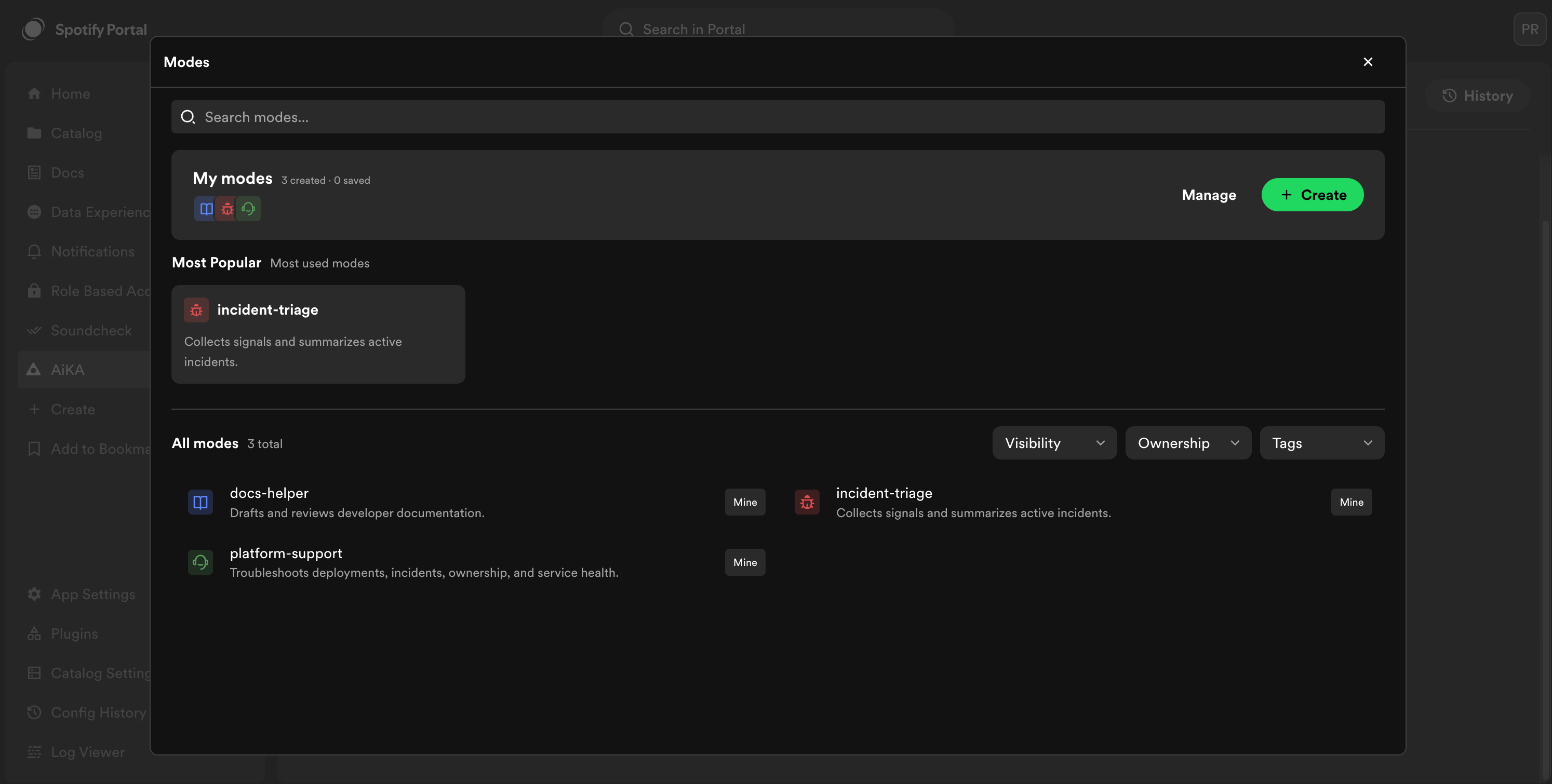Image resolution: width=1552 pixels, height=784 pixels.
Task: Open the incident-triage Most Popular card
Action: [318, 334]
